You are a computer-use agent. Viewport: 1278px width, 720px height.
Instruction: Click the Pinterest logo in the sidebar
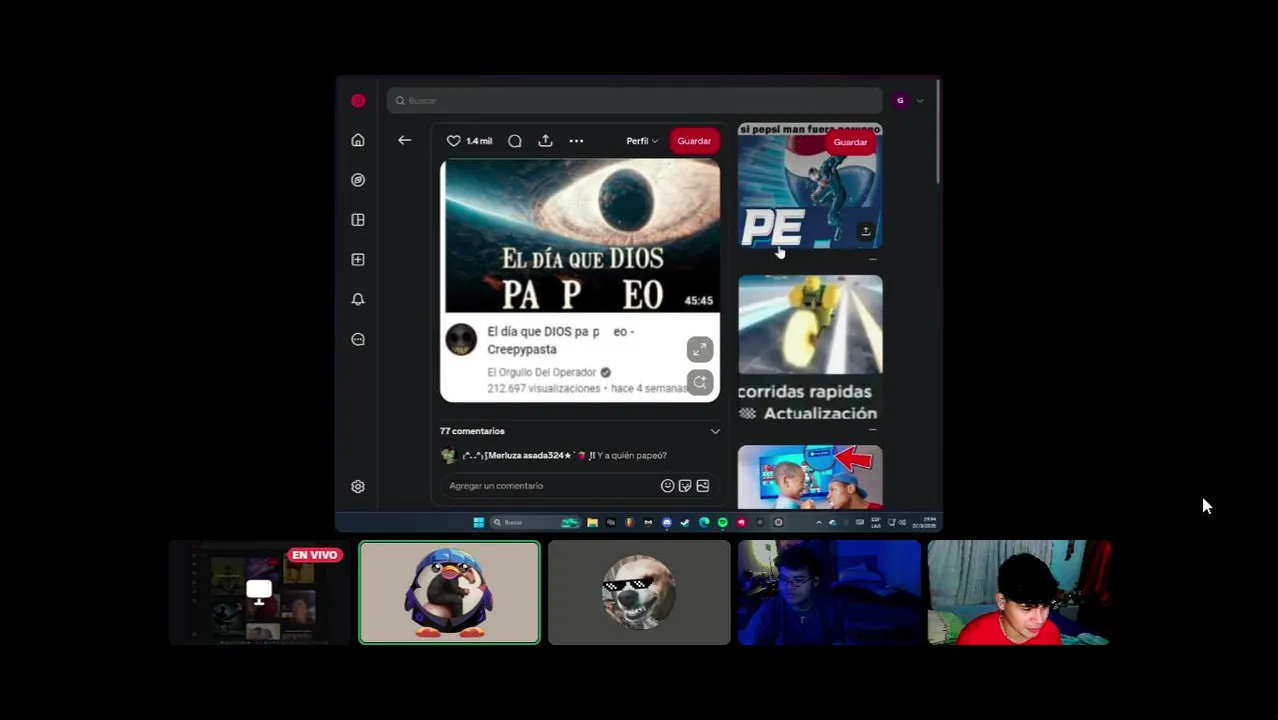tap(358, 101)
